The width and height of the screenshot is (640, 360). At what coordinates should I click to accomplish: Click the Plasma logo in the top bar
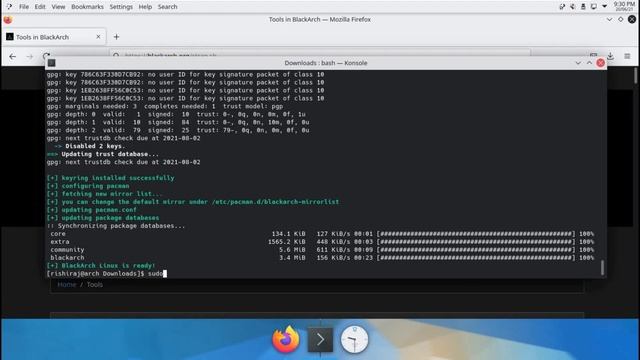[9, 7]
